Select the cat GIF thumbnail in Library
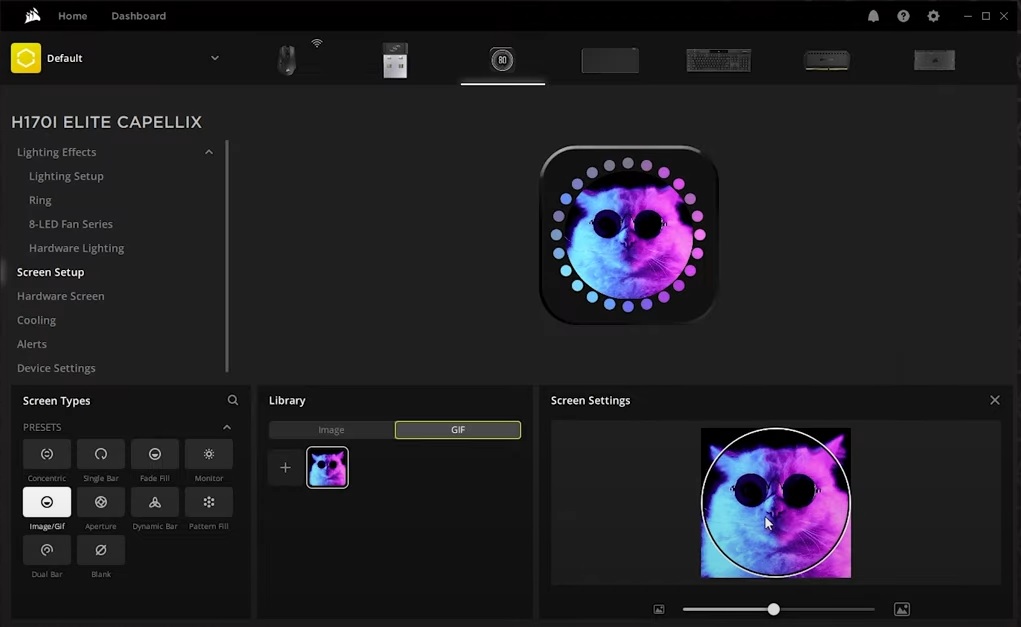 coord(328,467)
